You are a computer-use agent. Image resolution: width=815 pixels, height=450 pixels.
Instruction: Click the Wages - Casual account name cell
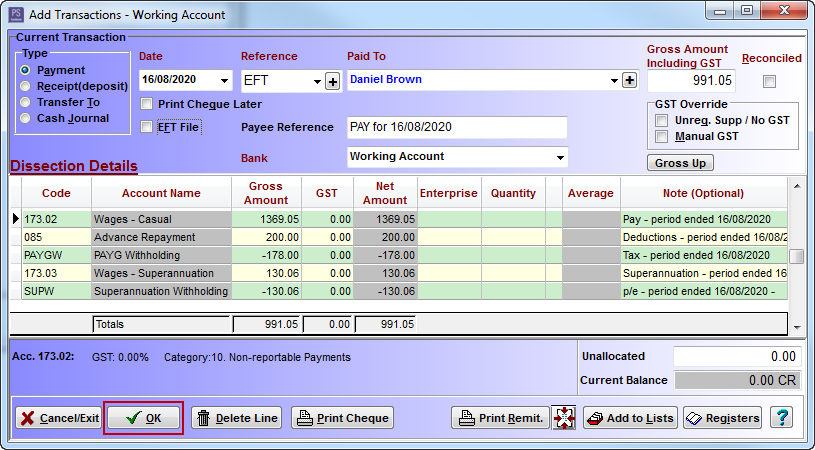(162, 219)
